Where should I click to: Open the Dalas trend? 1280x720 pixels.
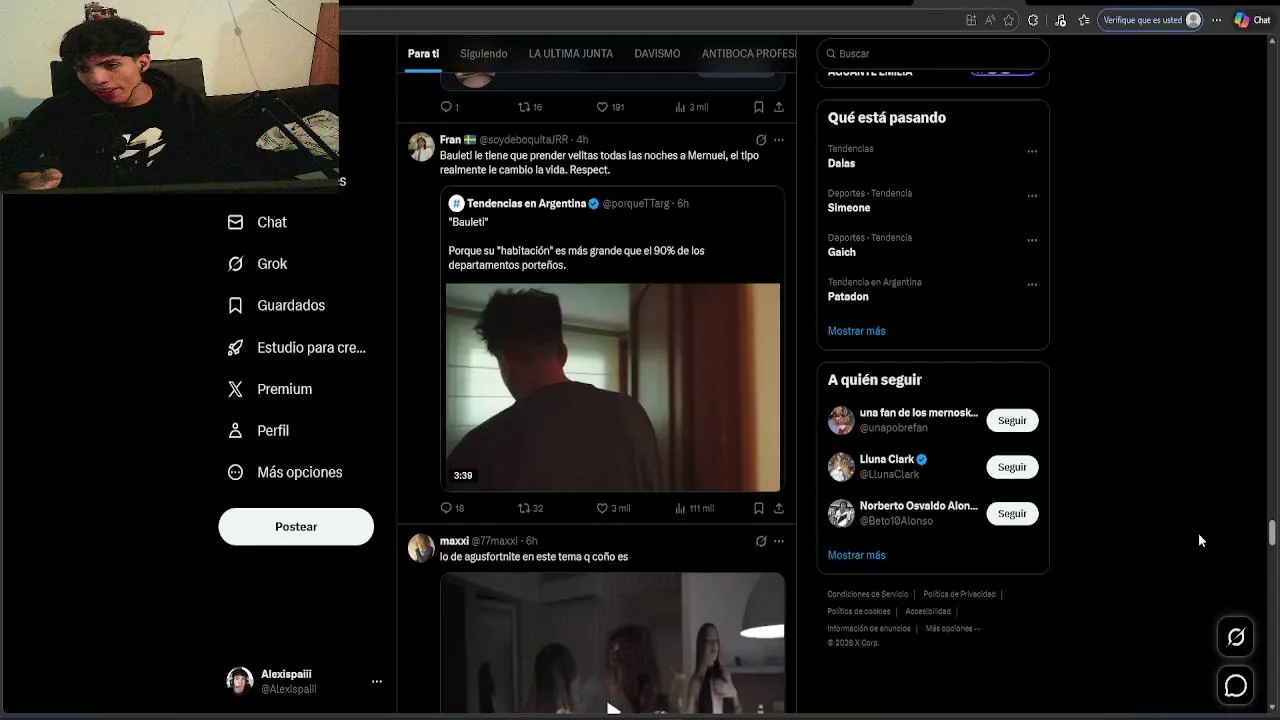(841, 163)
